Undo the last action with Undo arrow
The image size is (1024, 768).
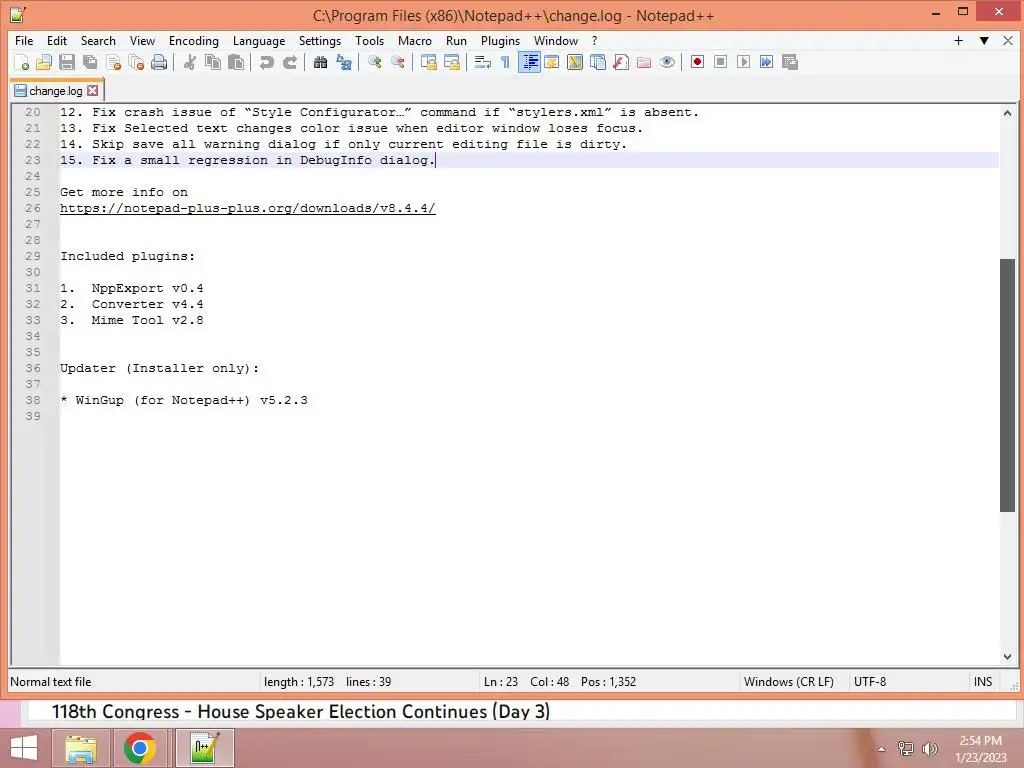pos(266,62)
